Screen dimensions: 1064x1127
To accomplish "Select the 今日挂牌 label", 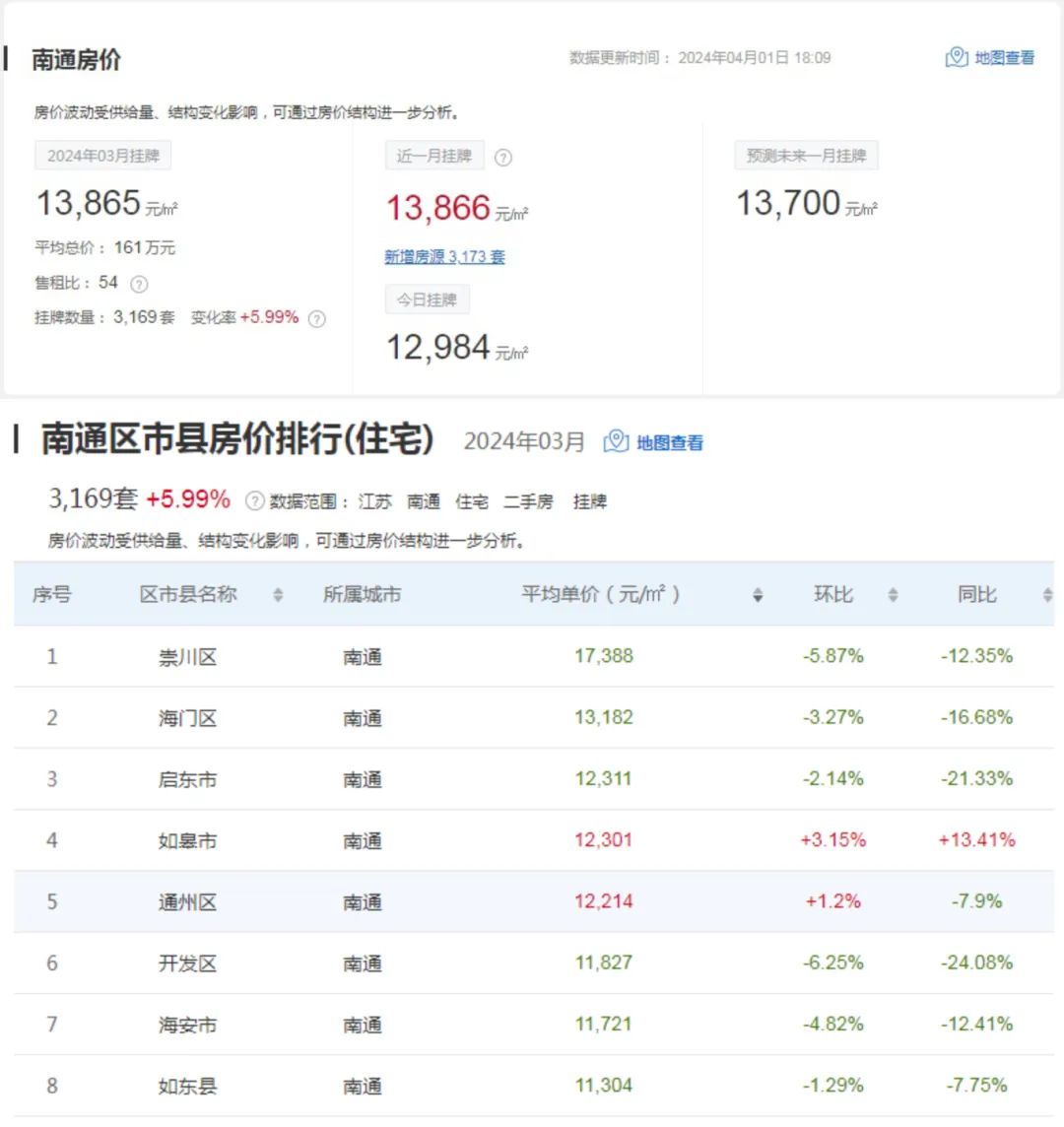I will click(427, 299).
